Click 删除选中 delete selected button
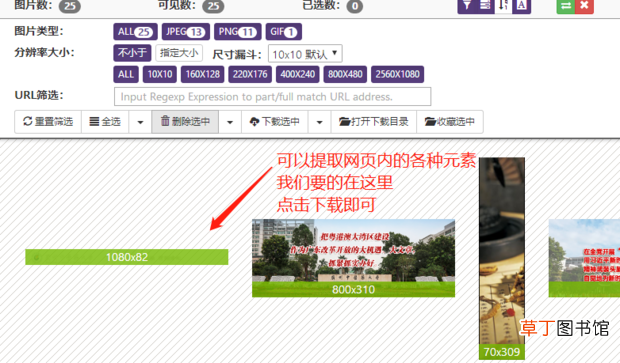 point(185,121)
